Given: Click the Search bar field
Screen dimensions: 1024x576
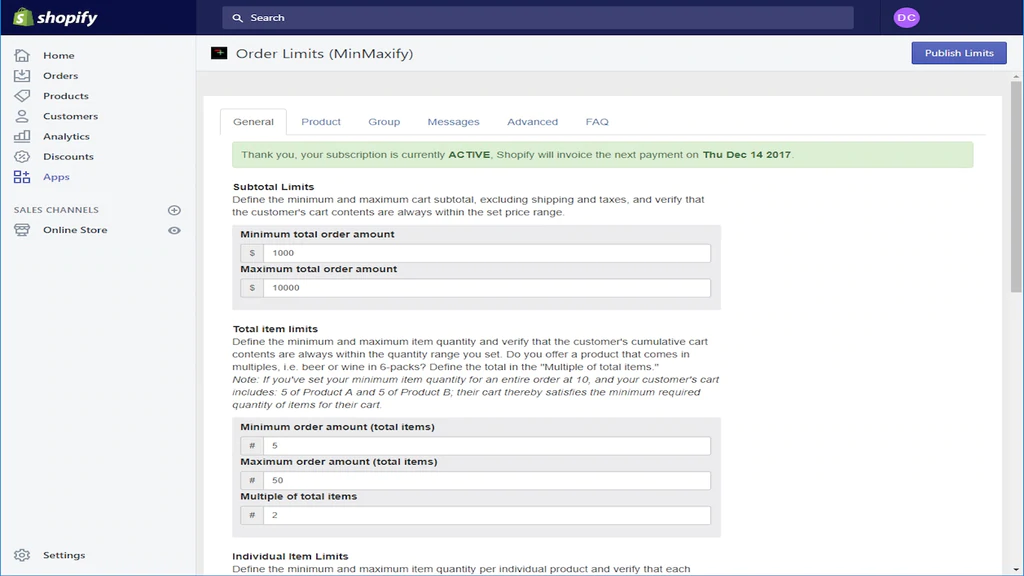Looking at the screenshot, I should [538, 18].
